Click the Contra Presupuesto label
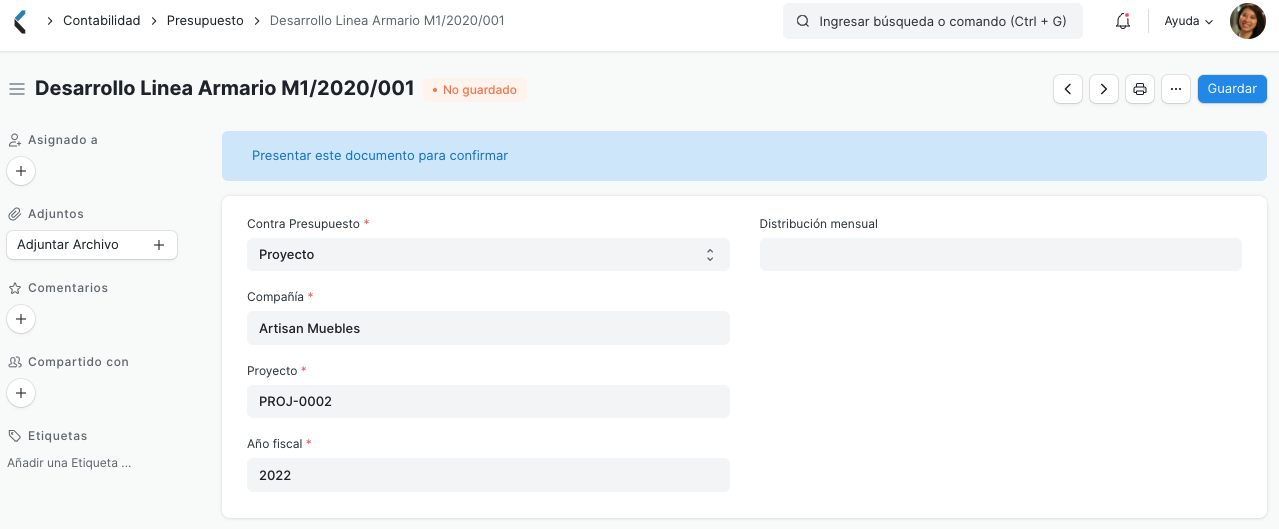1279x529 pixels. click(x=303, y=224)
